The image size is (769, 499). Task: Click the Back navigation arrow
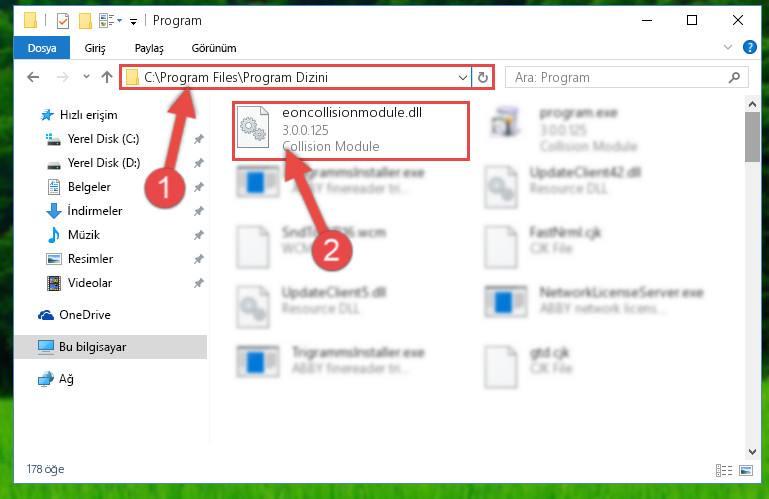pos(33,77)
